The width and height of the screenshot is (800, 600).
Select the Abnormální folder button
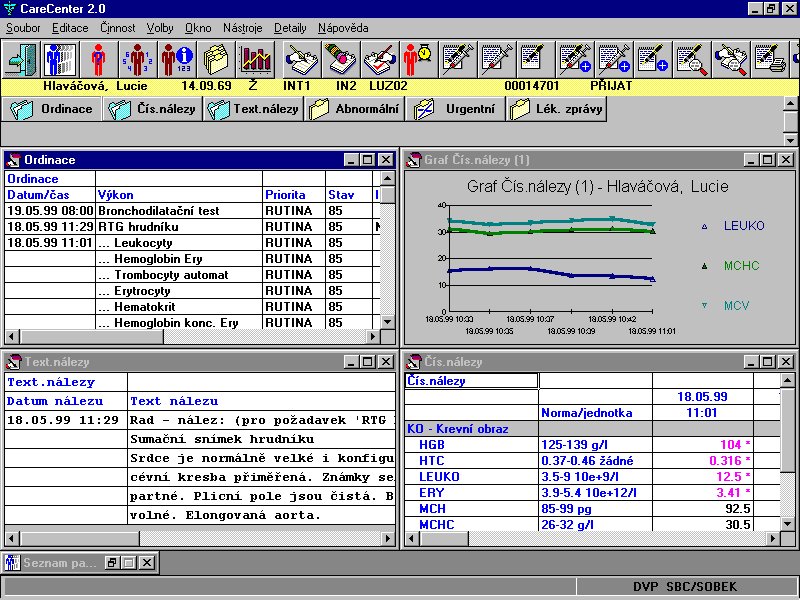[x=354, y=109]
